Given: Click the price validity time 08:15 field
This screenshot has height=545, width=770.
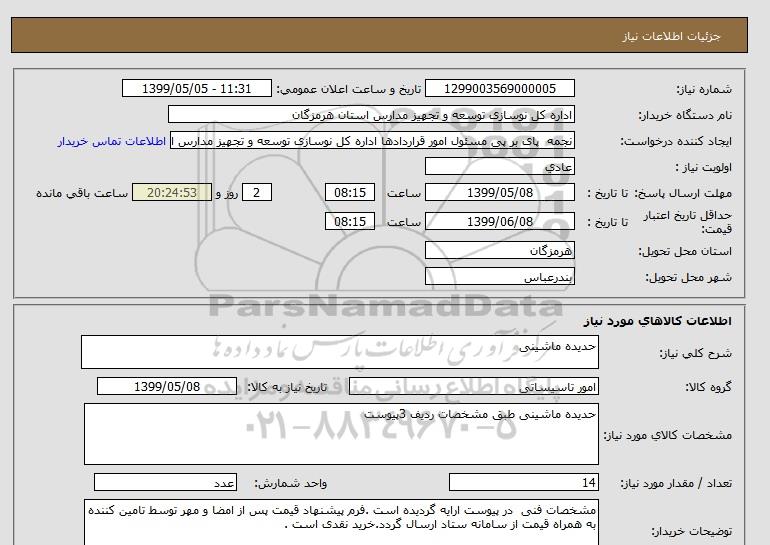Looking at the screenshot, I should 350,221.
